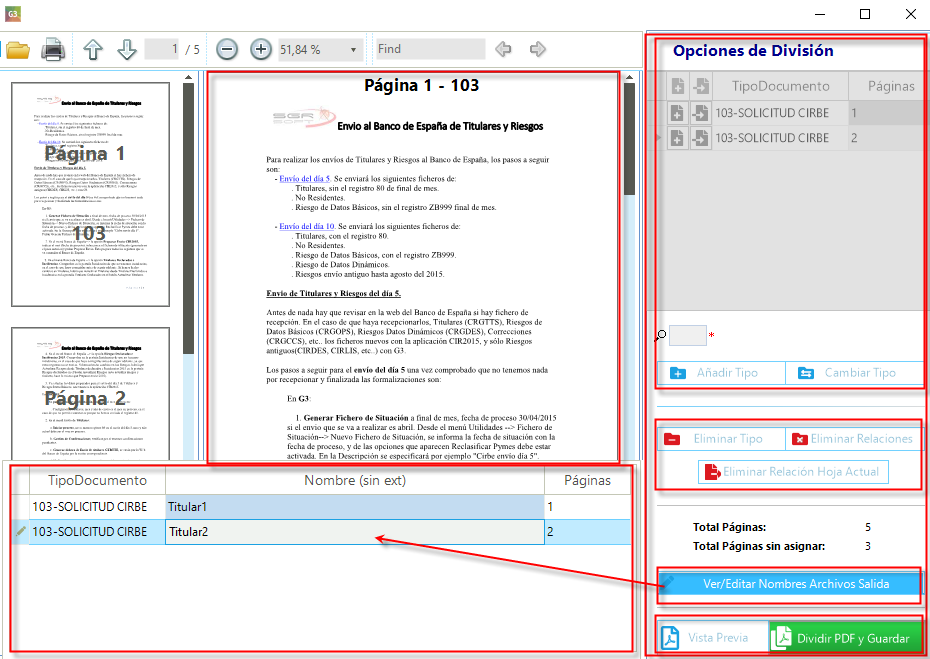
Task: Click insert-page icon for the page 1 row
Action: [x=700, y=112]
